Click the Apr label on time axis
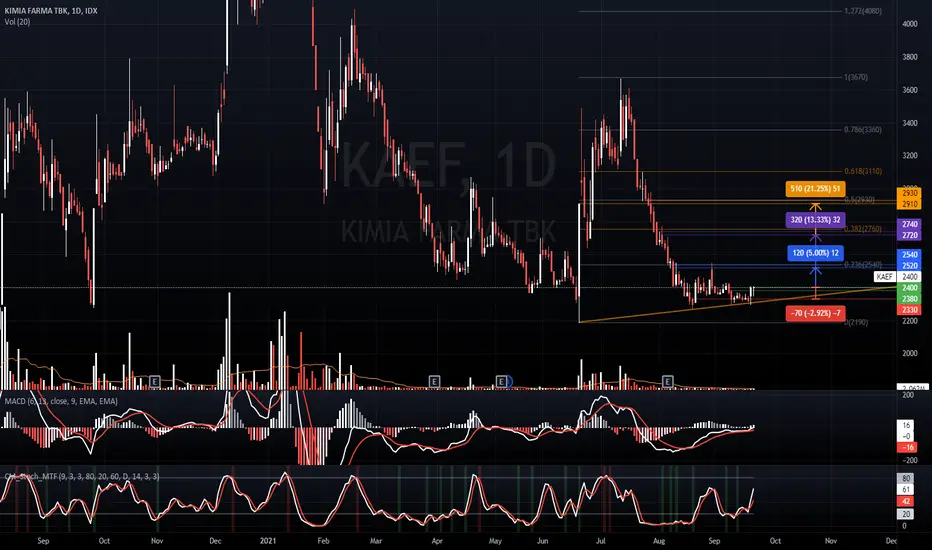Screen dimensions: 932x550 [x=437, y=541]
